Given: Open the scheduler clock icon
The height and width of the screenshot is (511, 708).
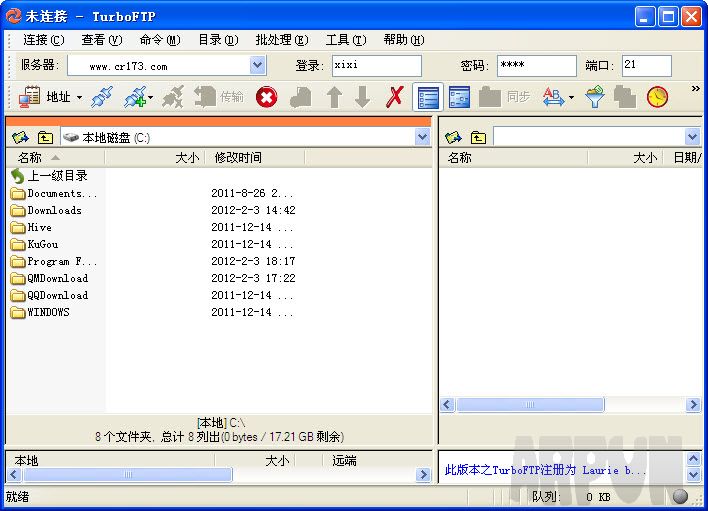Looking at the screenshot, I should pyautogui.click(x=657, y=97).
